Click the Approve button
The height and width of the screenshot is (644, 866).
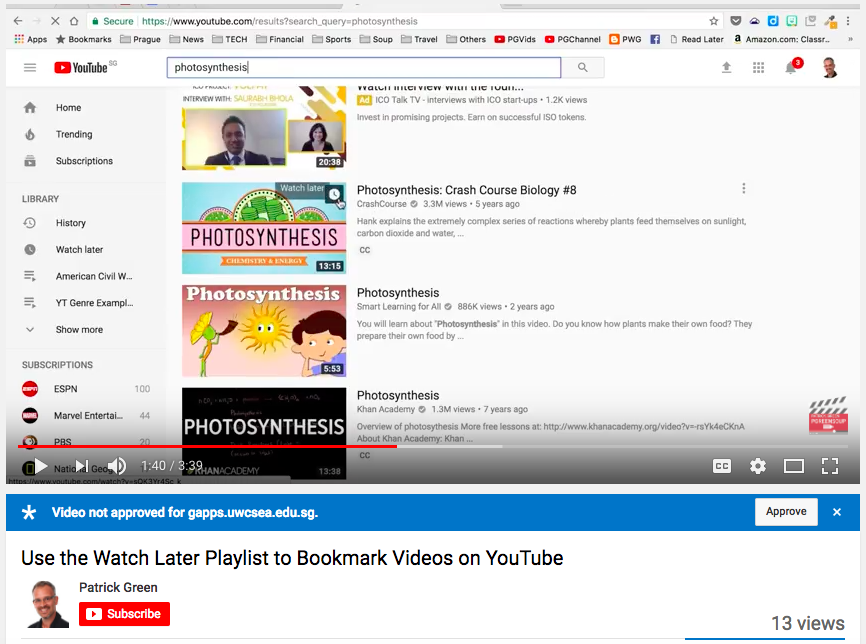(x=786, y=511)
